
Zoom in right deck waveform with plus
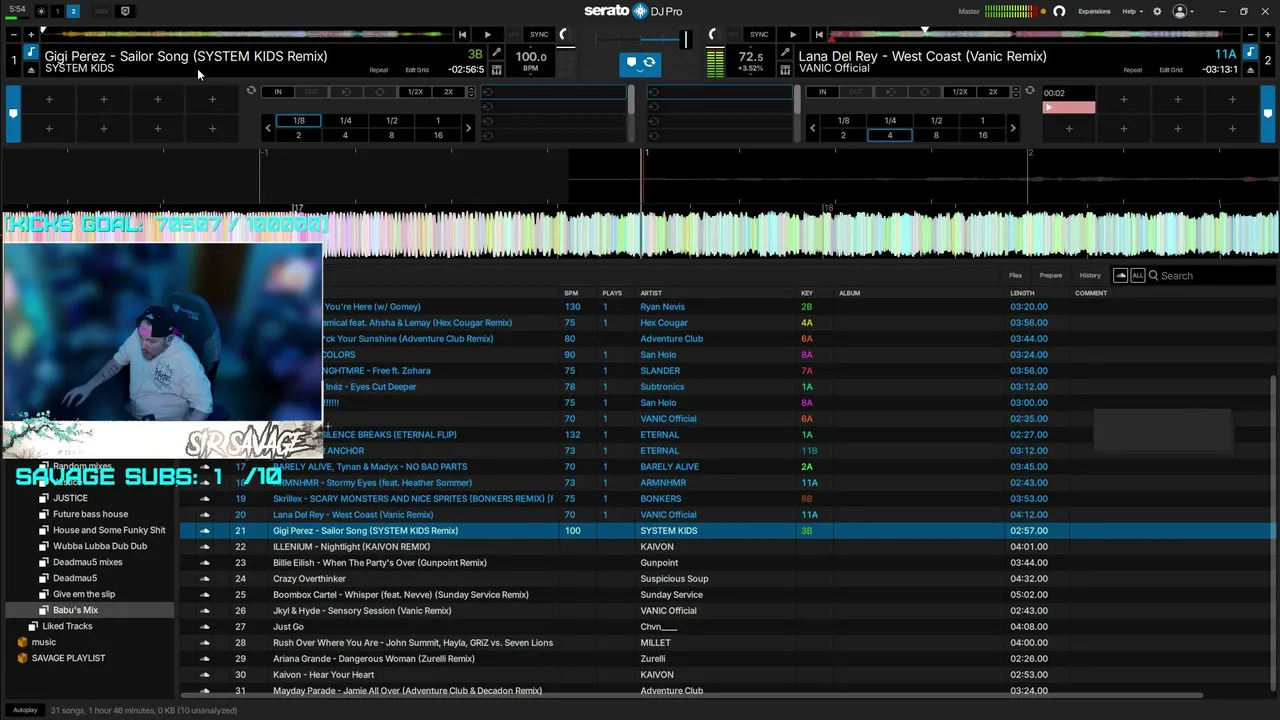1266,35
